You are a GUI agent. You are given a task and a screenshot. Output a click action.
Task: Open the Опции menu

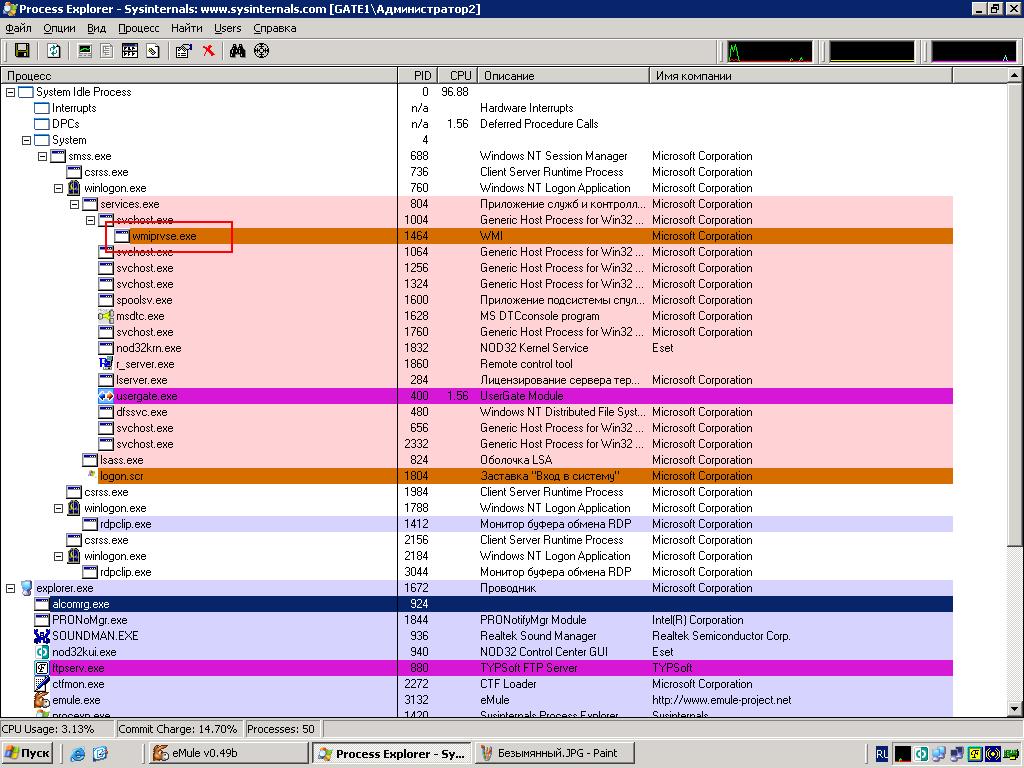click(59, 28)
